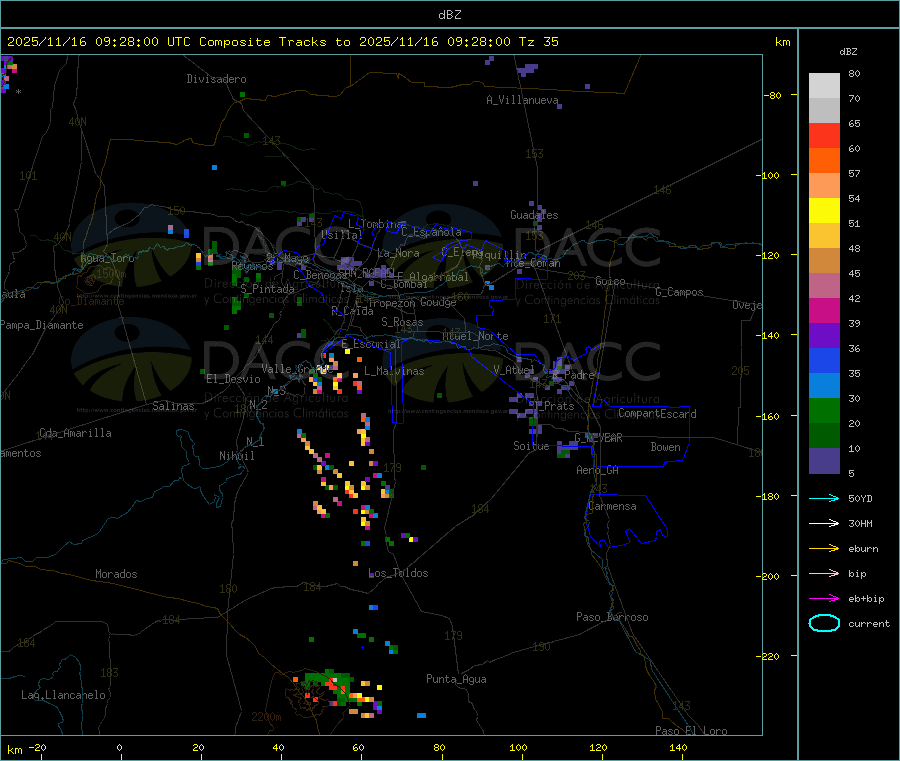The height and width of the screenshot is (761, 900).
Task: Click the S_Rosas map label
Action: (402, 322)
